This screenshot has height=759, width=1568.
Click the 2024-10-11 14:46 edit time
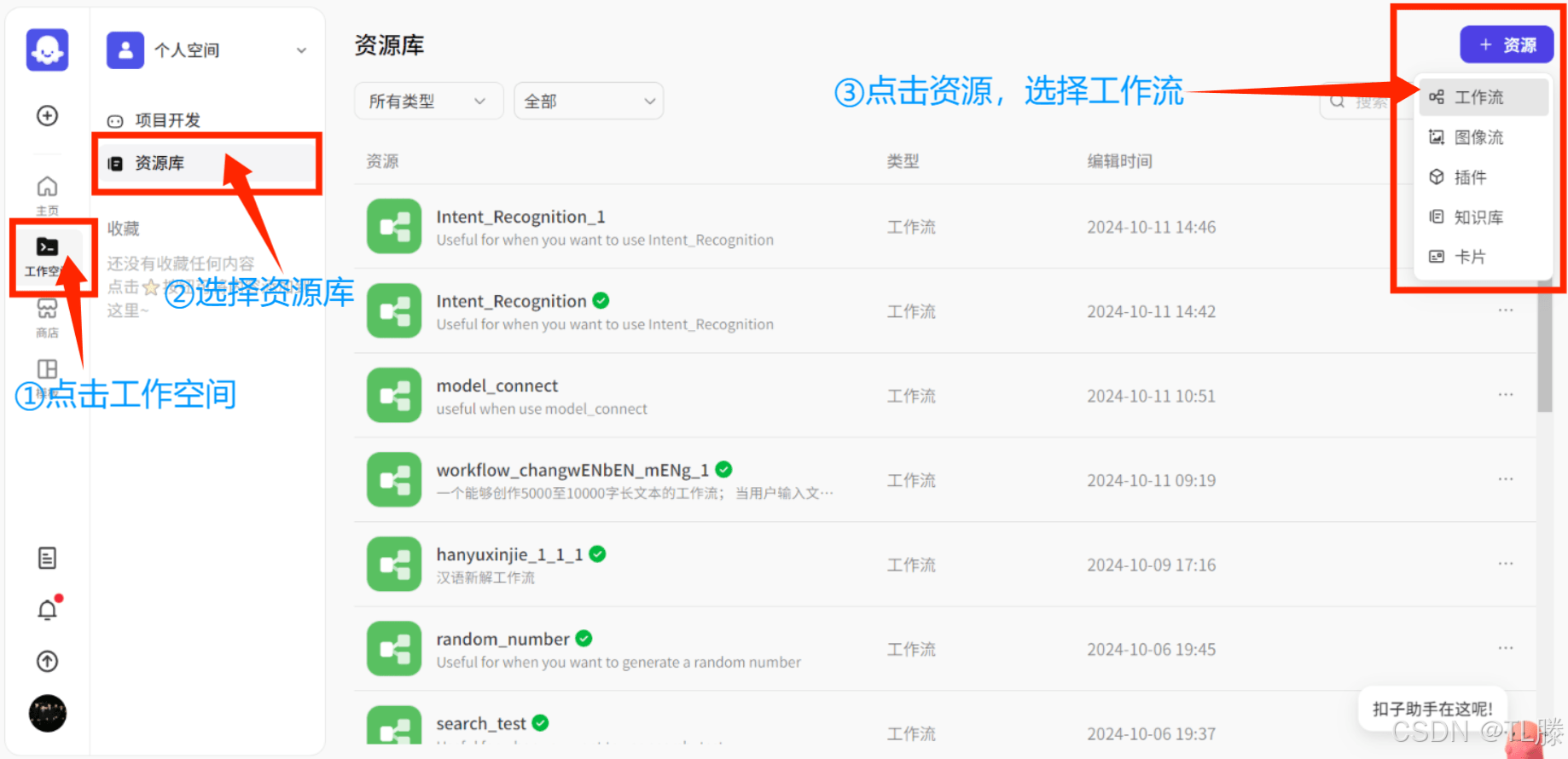(1151, 227)
